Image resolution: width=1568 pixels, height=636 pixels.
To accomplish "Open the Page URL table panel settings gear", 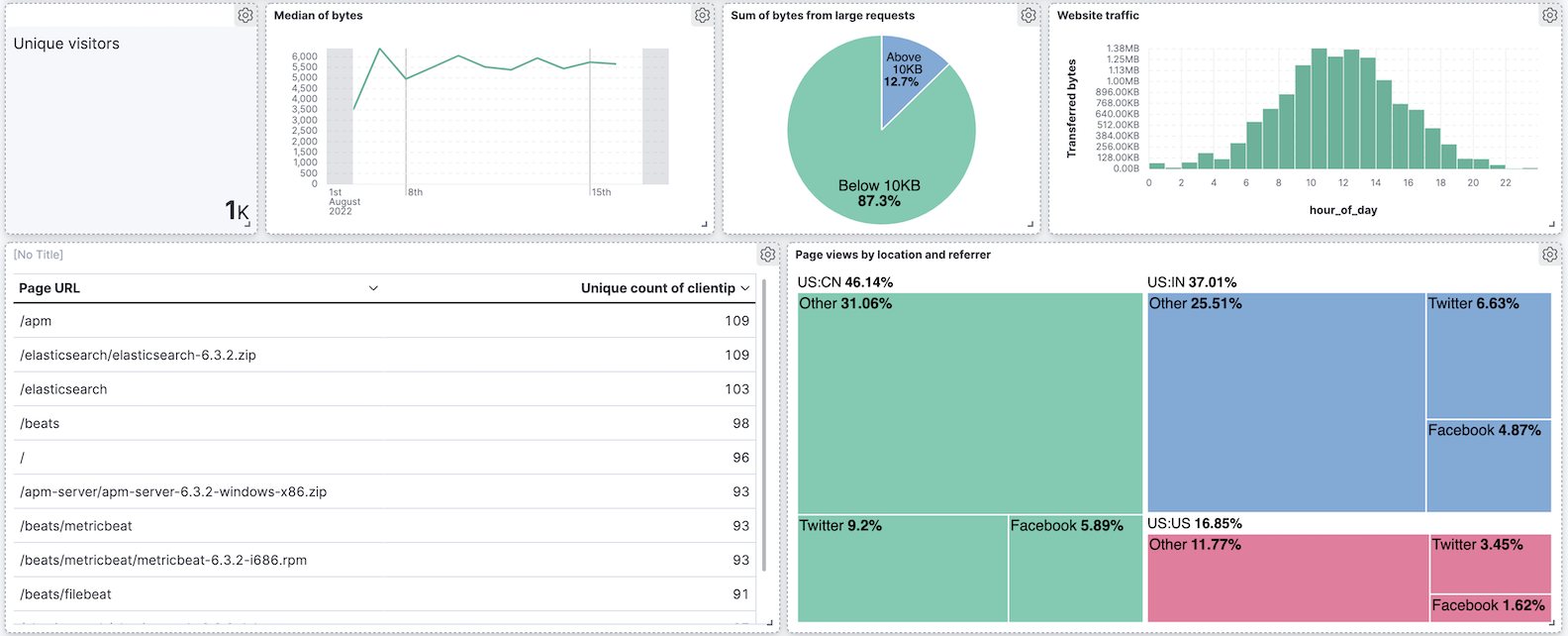I will pyautogui.click(x=767, y=255).
